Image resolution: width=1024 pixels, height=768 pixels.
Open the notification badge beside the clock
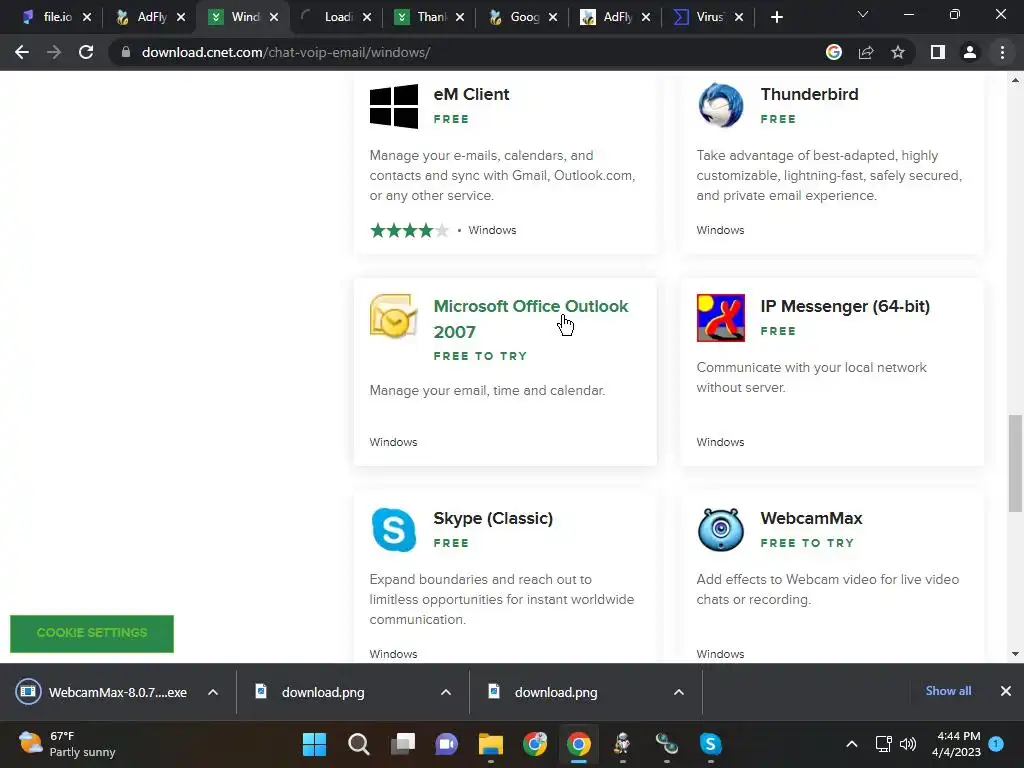pyautogui.click(x=996, y=744)
